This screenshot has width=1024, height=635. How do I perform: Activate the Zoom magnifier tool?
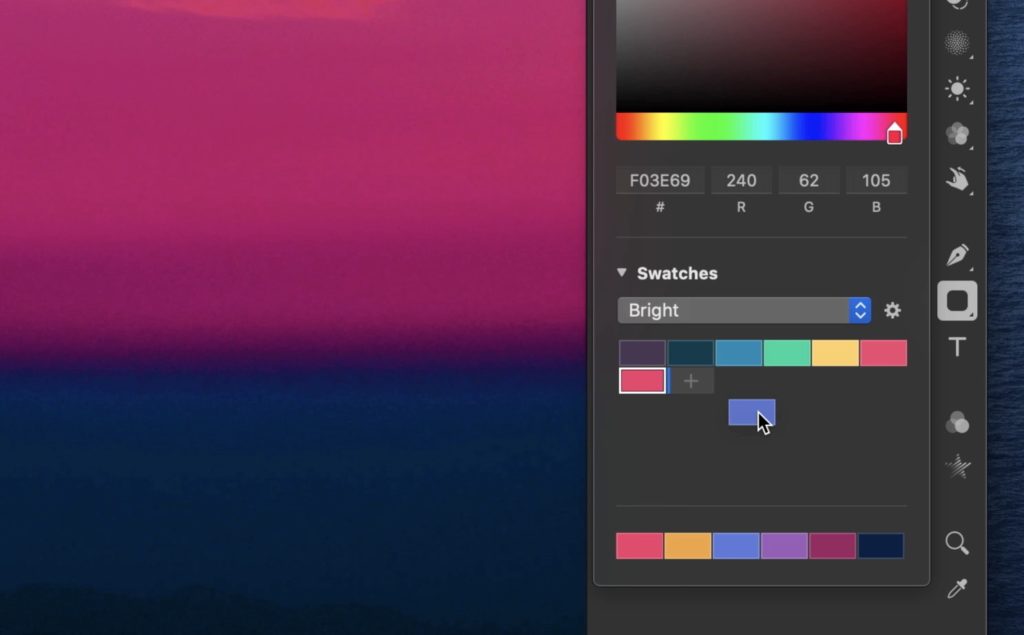(x=957, y=543)
